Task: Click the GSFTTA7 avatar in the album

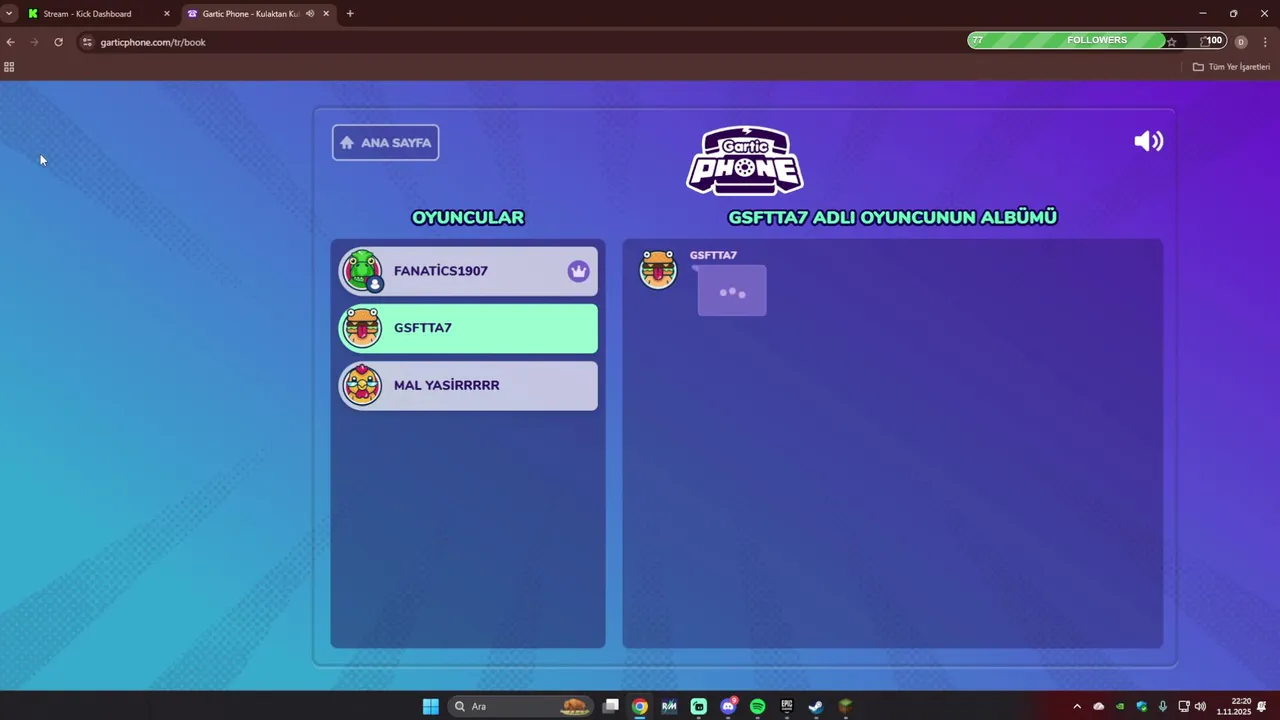Action: click(x=658, y=269)
